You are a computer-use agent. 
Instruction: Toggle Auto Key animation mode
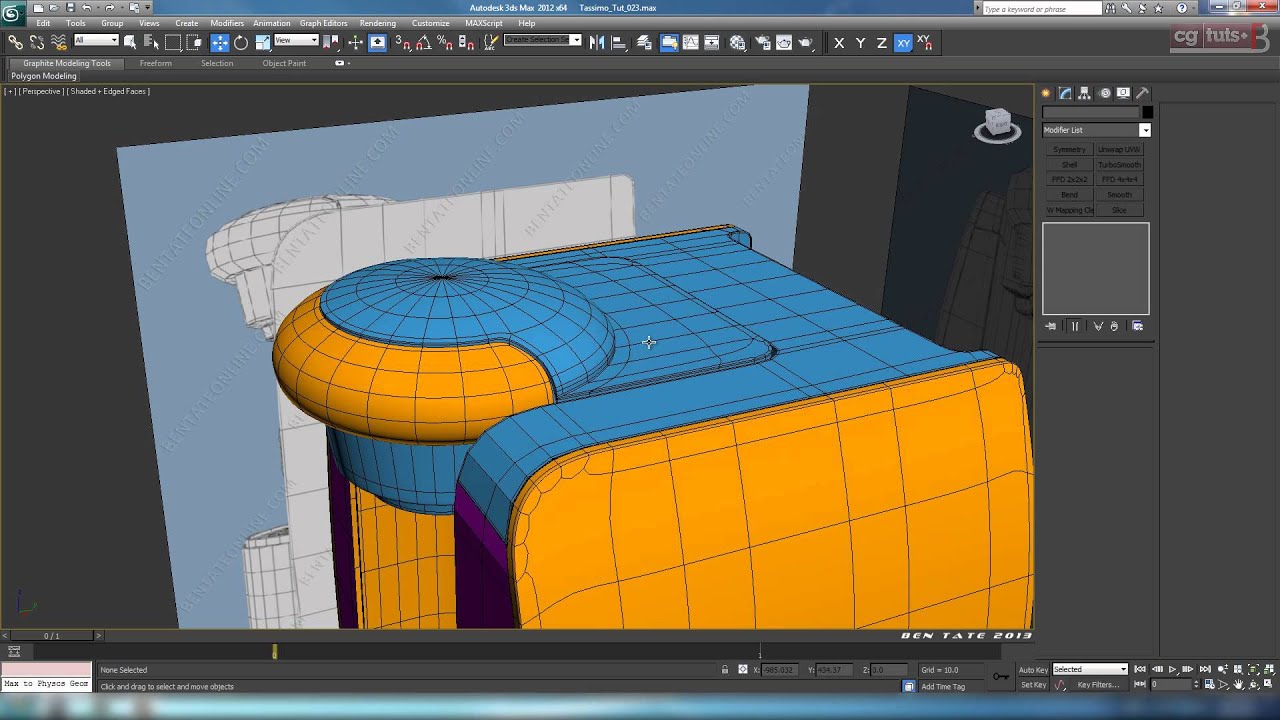point(1033,669)
